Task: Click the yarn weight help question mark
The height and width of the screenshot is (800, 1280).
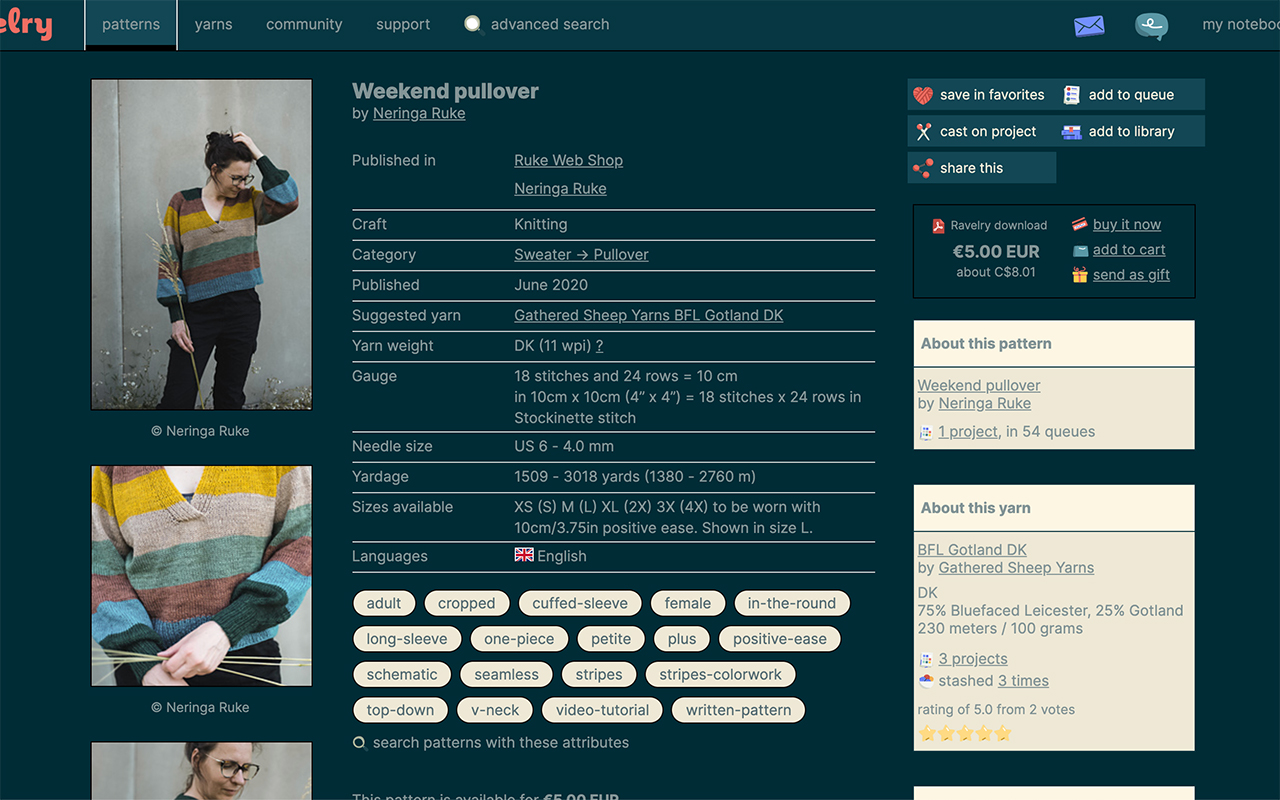Action: point(599,346)
